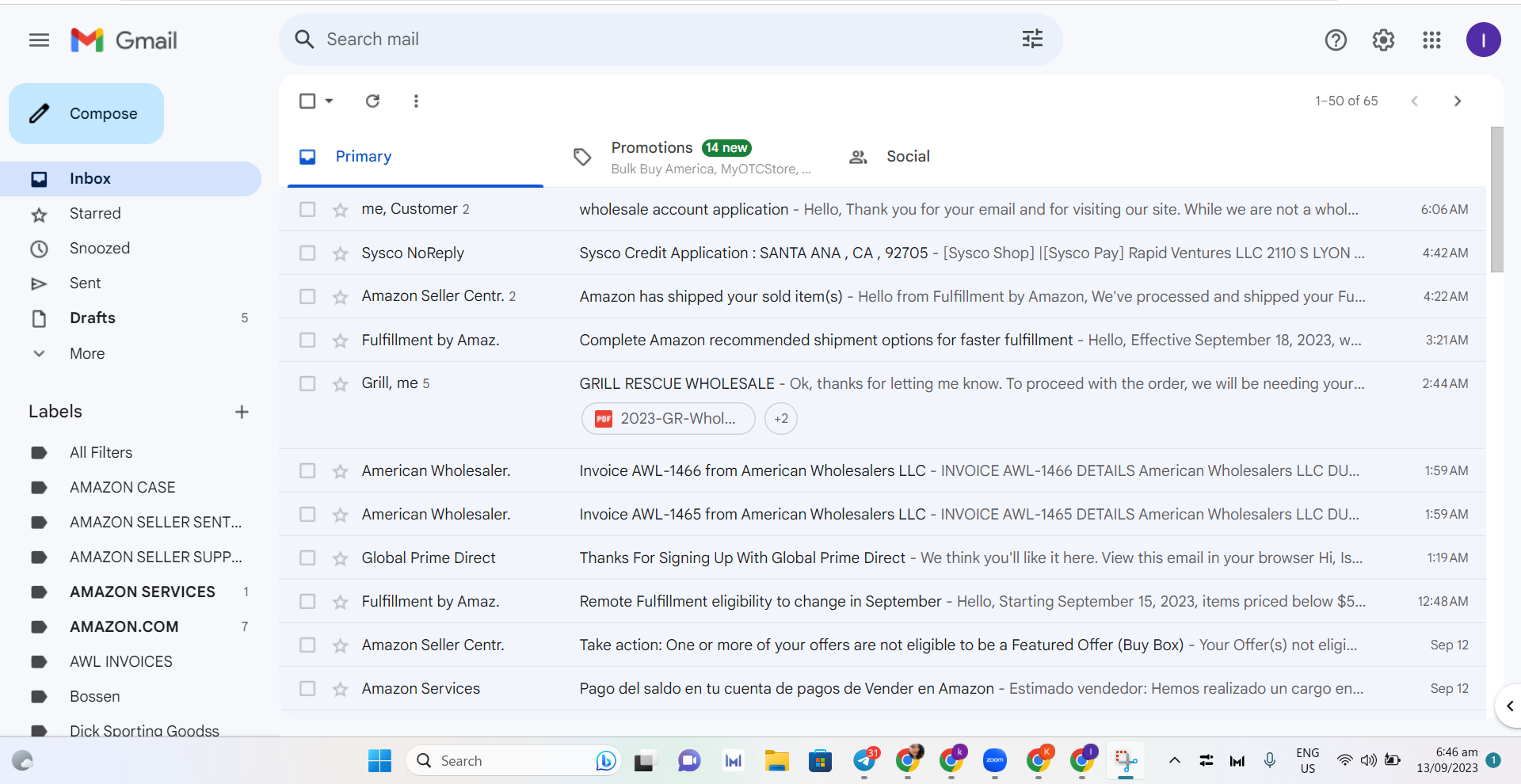Open the Google apps grid
1521x784 pixels.
(1431, 40)
